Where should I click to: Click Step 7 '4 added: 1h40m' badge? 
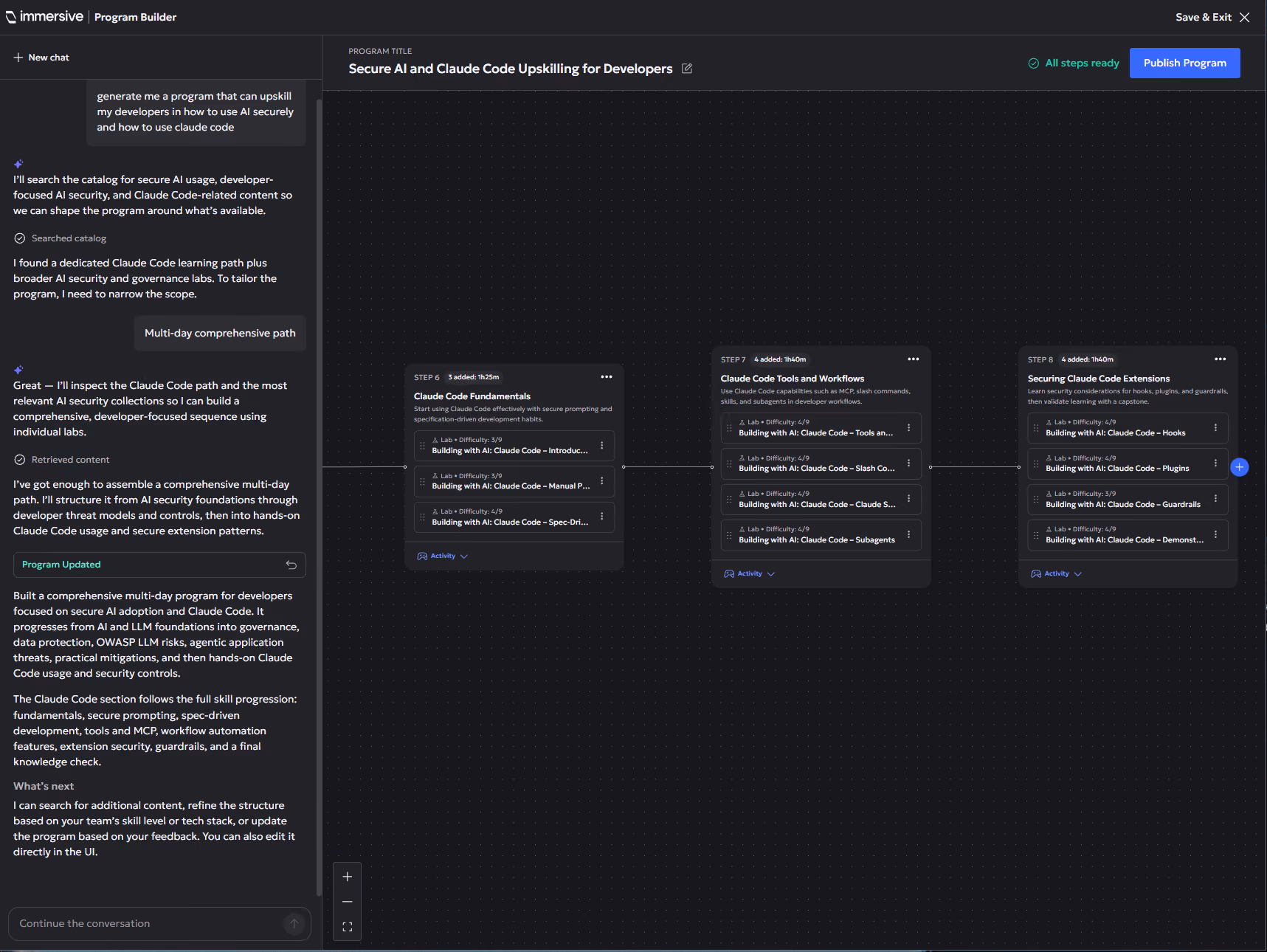click(780, 359)
